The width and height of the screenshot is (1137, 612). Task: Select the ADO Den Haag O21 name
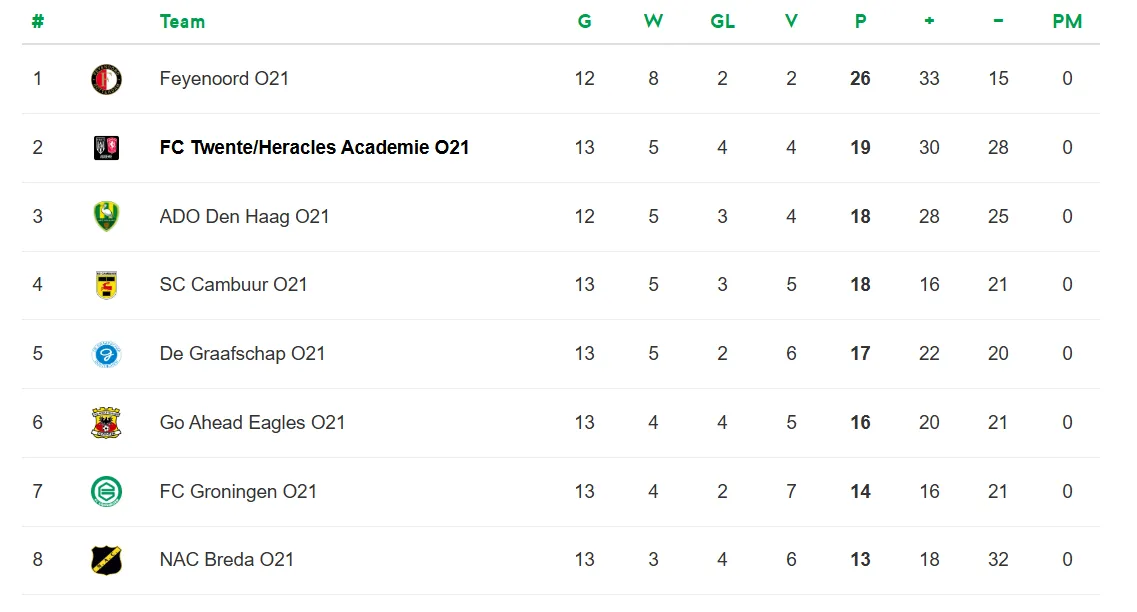[x=244, y=216]
